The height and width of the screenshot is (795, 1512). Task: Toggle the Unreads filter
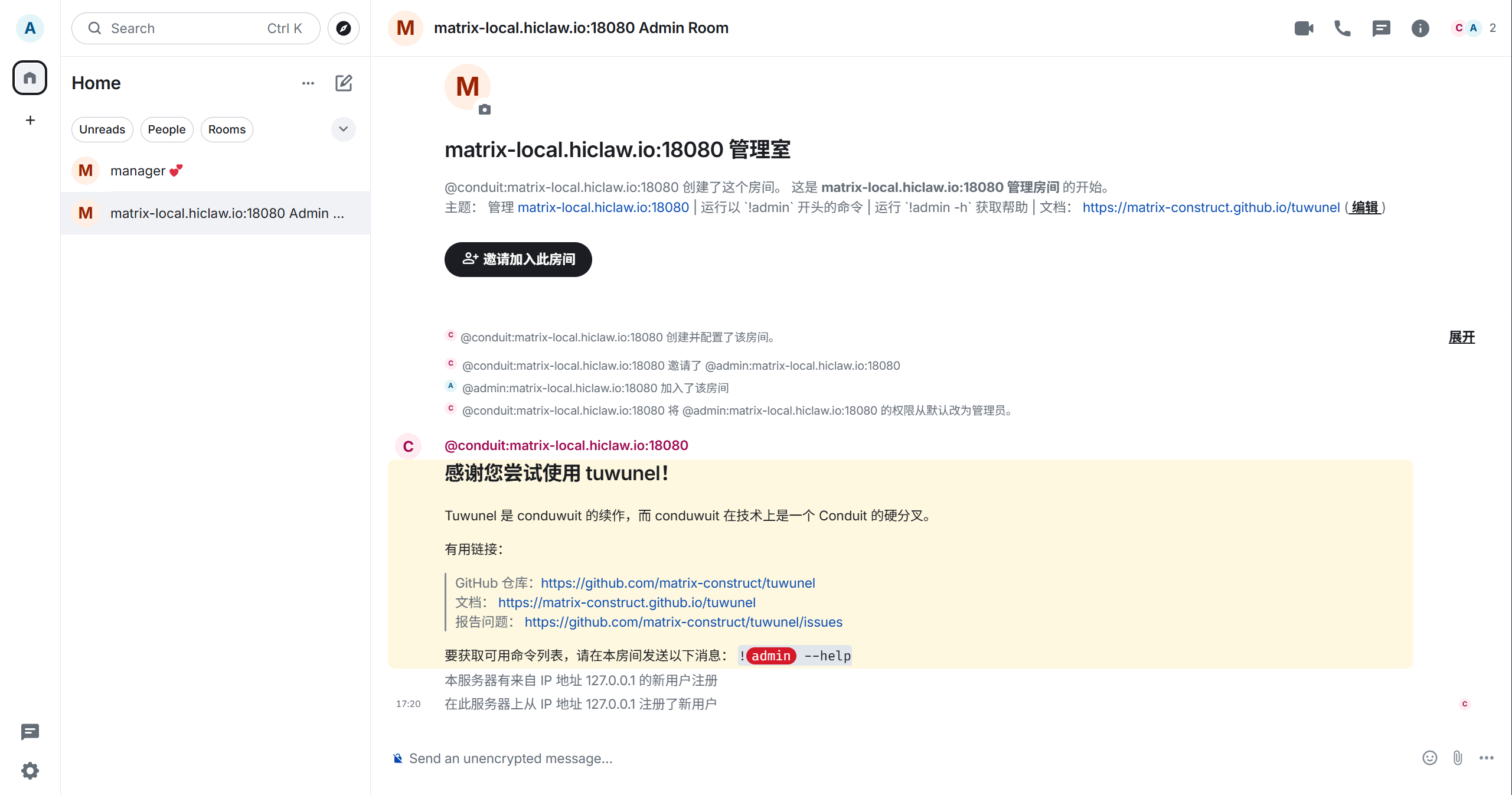point(102,129)
